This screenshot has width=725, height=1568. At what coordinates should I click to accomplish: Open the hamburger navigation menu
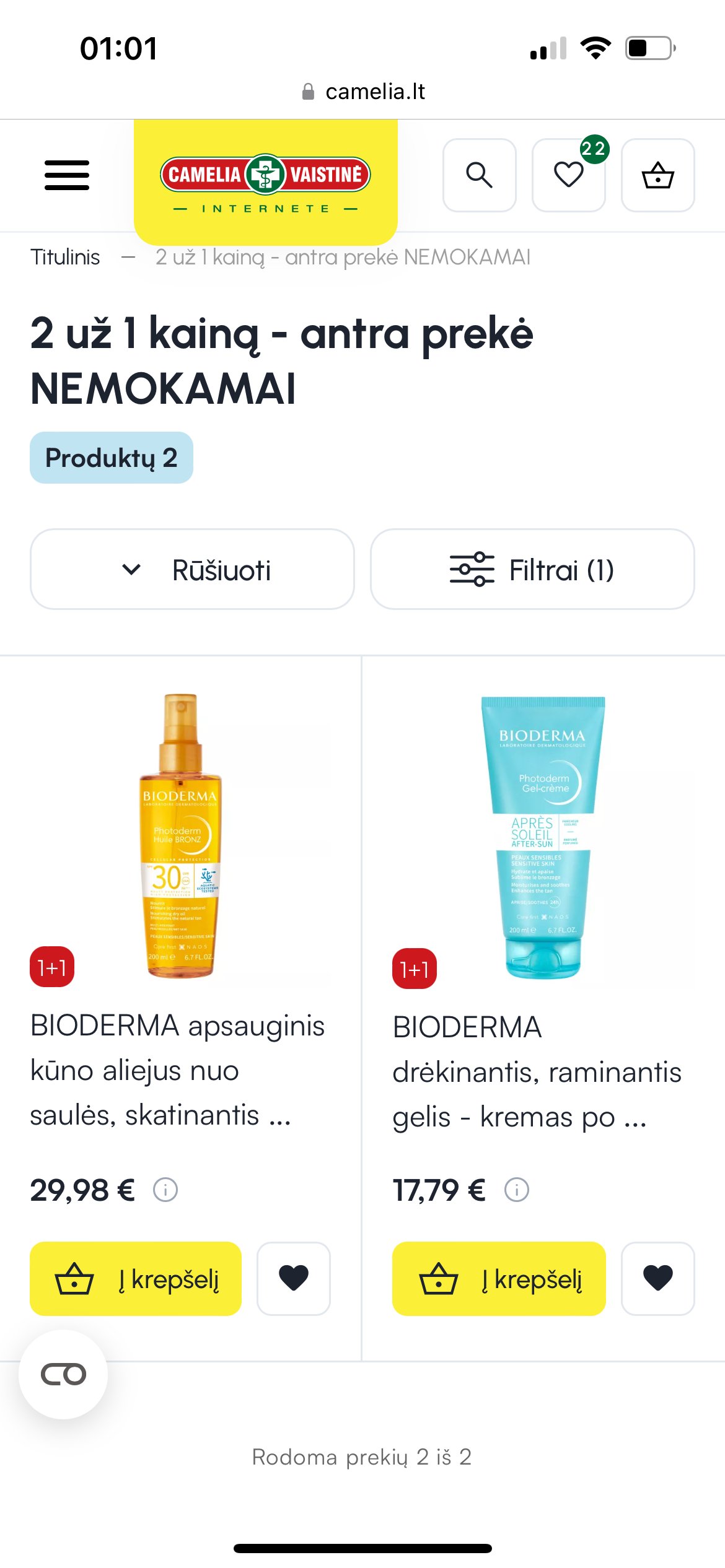[x=67, y=175]
